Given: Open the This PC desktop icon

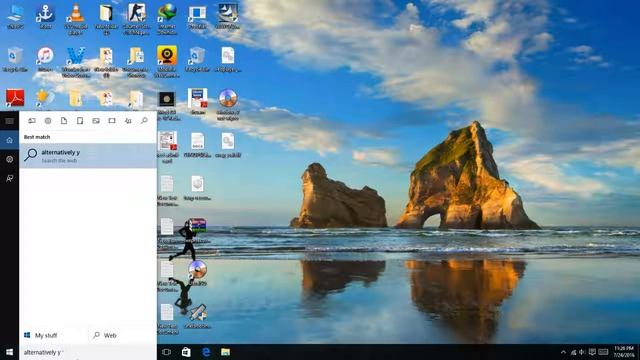Looking at the screenshot, I should [15, 17].
